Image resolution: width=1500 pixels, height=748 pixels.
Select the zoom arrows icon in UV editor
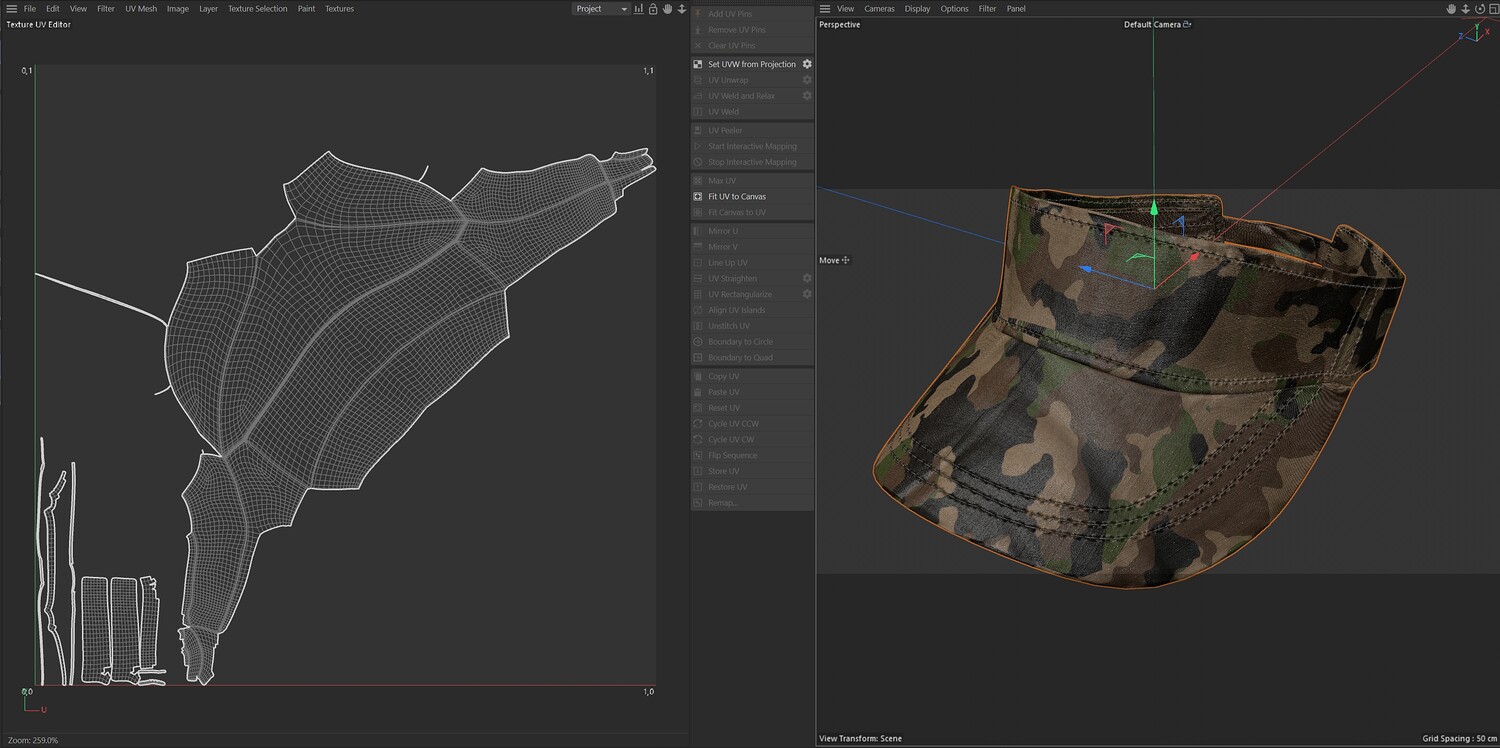pos(681,9)
